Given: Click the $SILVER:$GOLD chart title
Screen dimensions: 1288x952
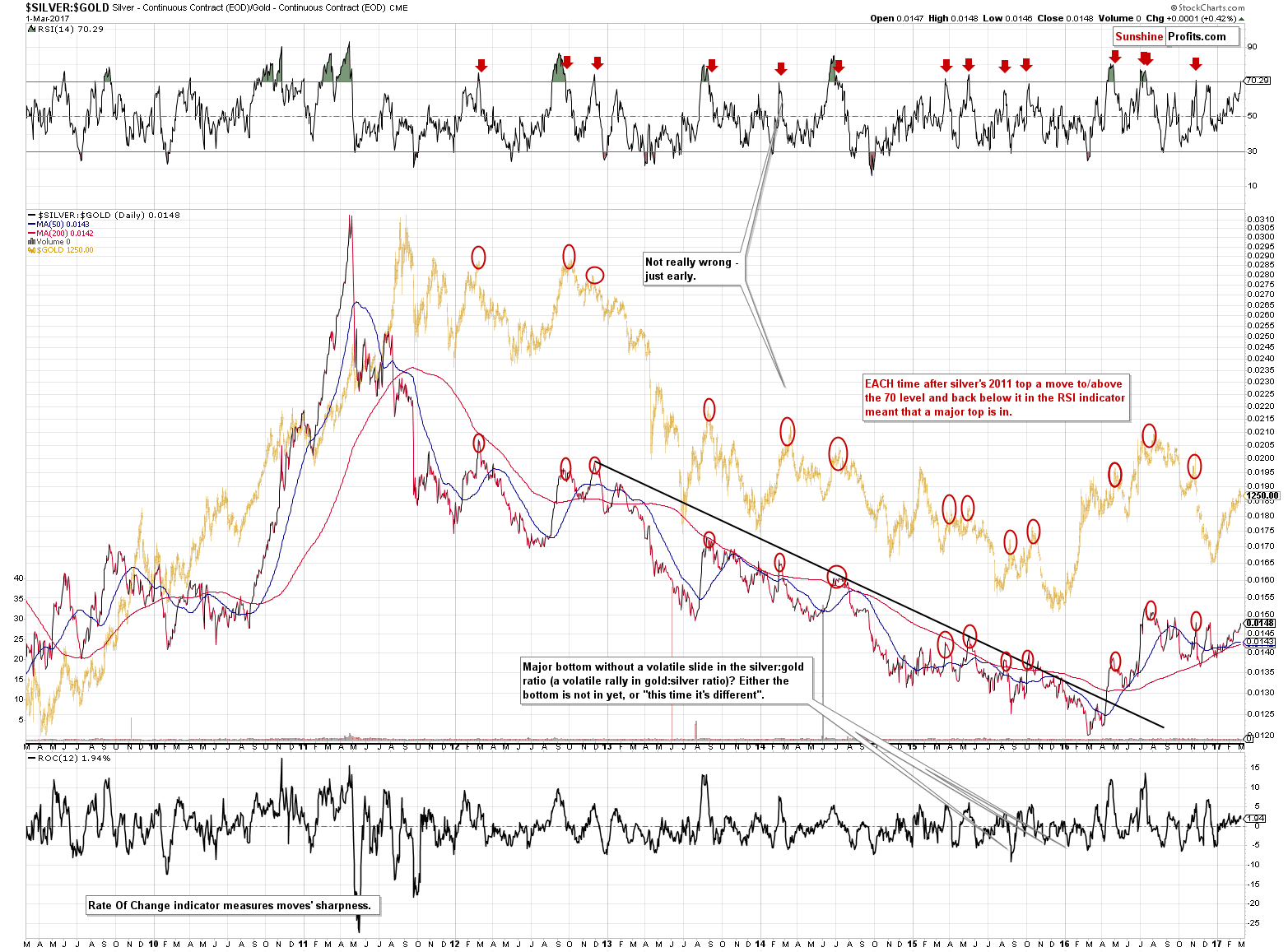Looking at the screenshot, I should (67, 7).
